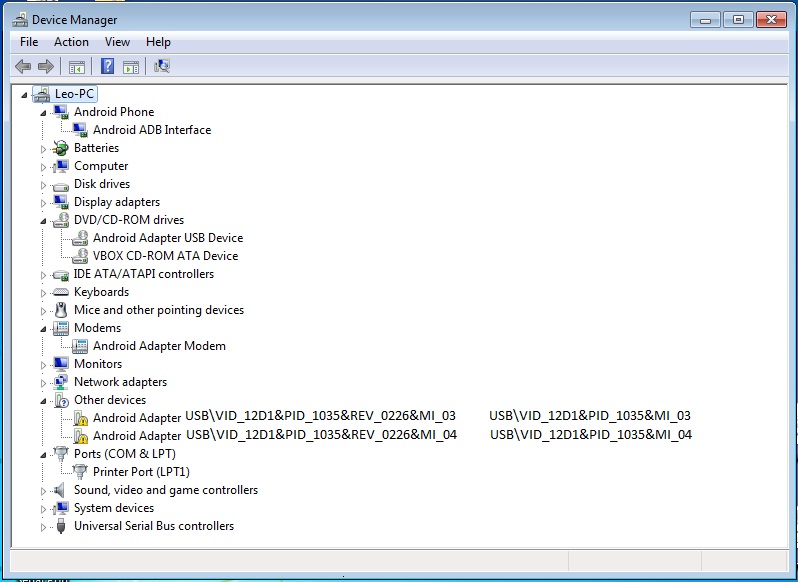Click the Ports (COM & LPT) category icon
798x582 pixels.
(x=61, y=454)
